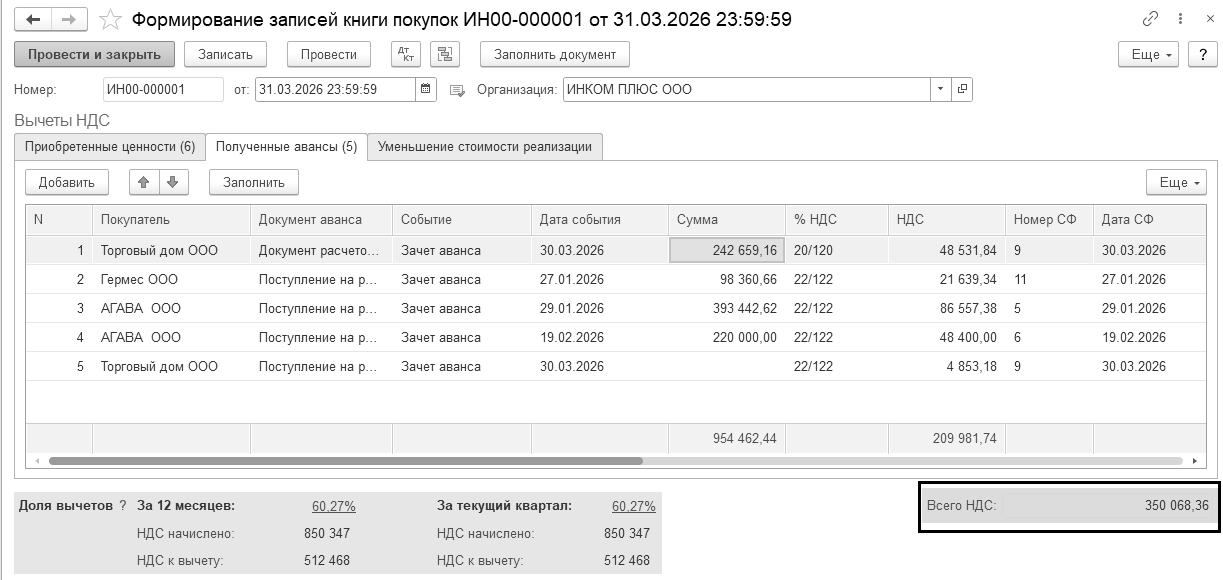
Task: Click the Сумма column header
Action: [727, 219]
